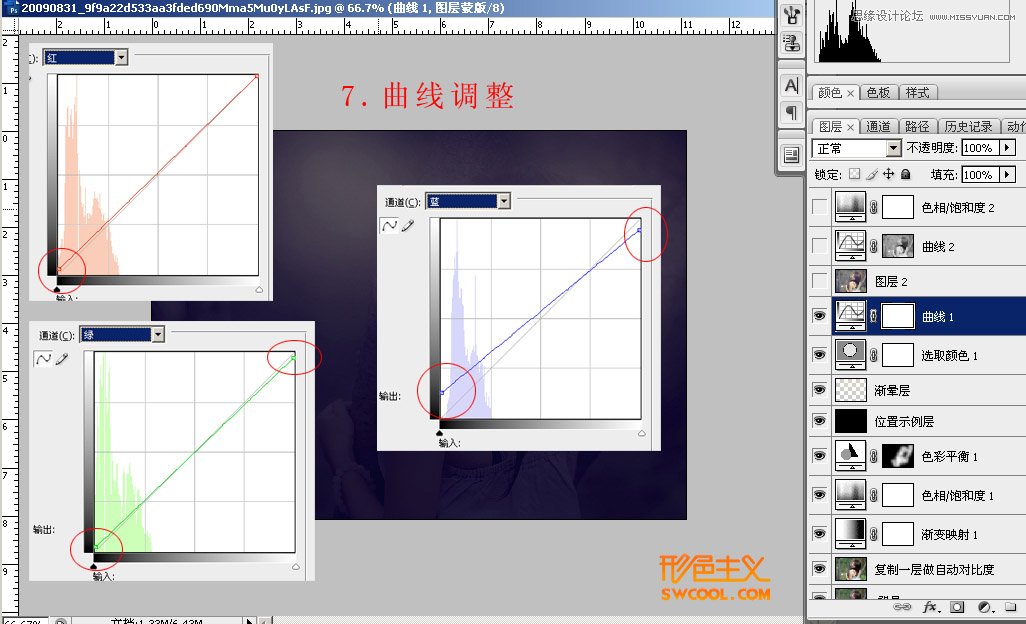Hide the 渐变映射 1 layer
Image resolution: width=1026 pixels, height=624 pixels.
pyautogui.click(x=819, y=534)
